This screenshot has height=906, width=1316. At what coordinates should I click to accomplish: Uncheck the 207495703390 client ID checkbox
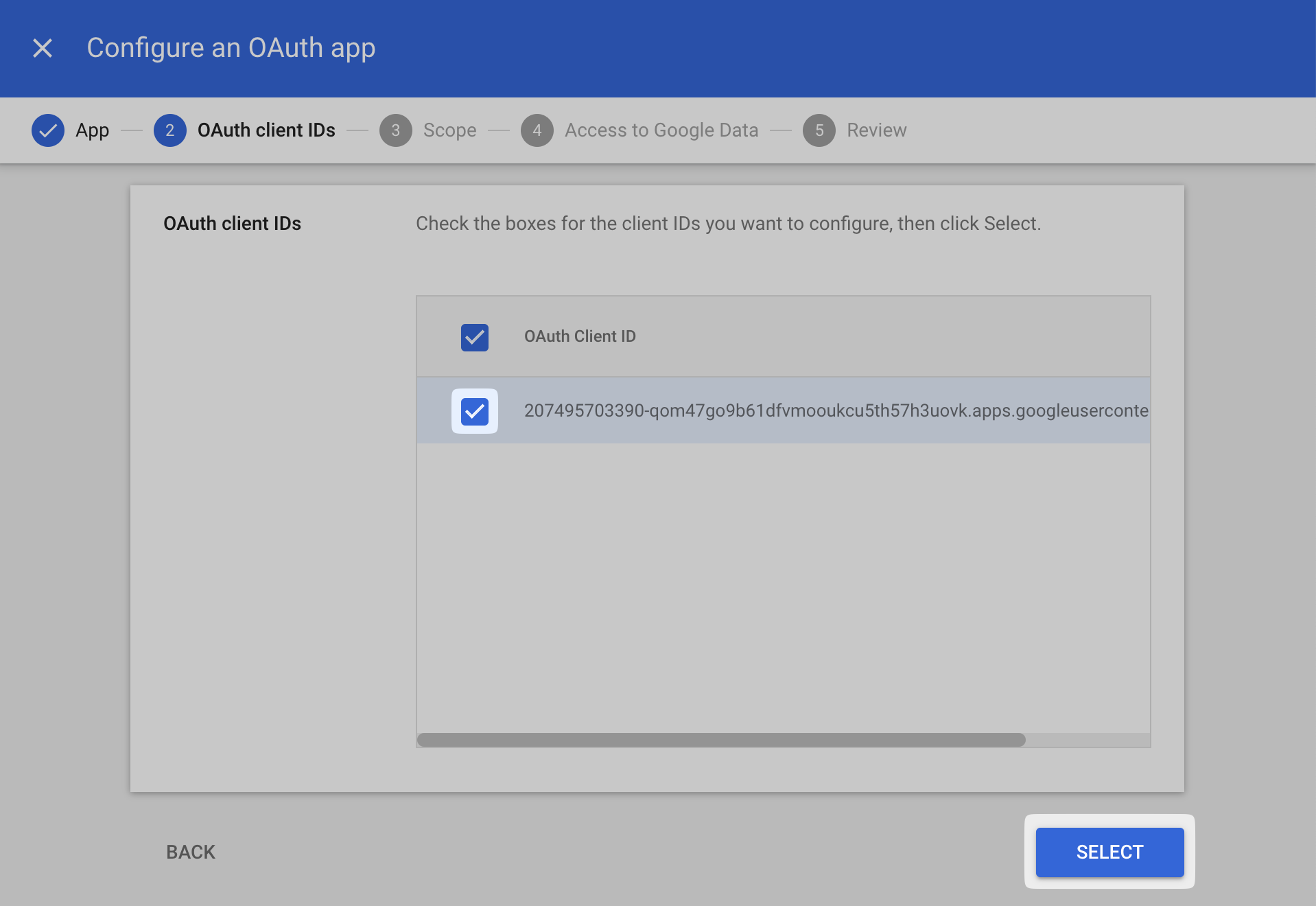click(x=474, y=411)
